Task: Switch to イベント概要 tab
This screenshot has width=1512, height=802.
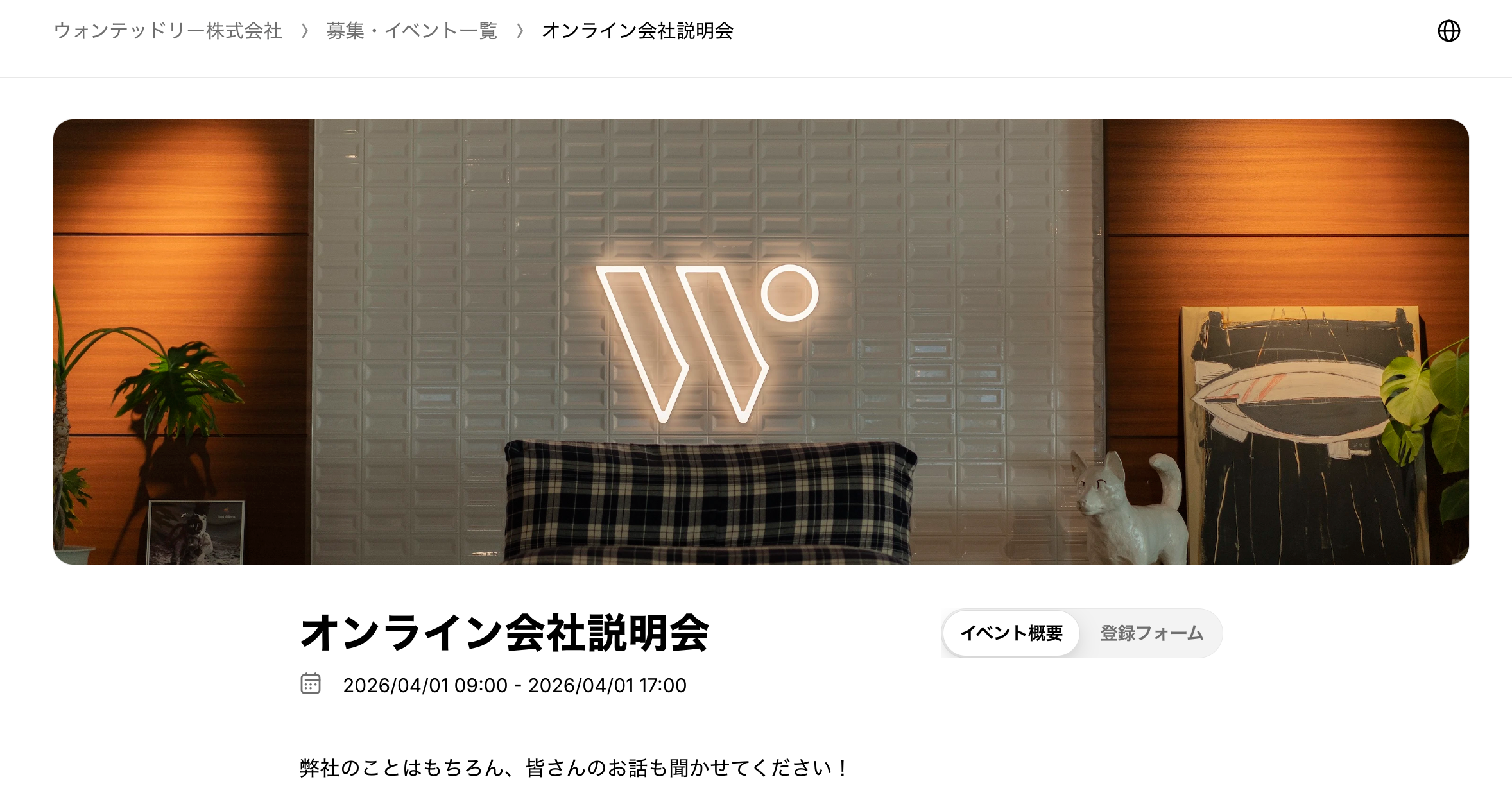Action: (1011, 633)
